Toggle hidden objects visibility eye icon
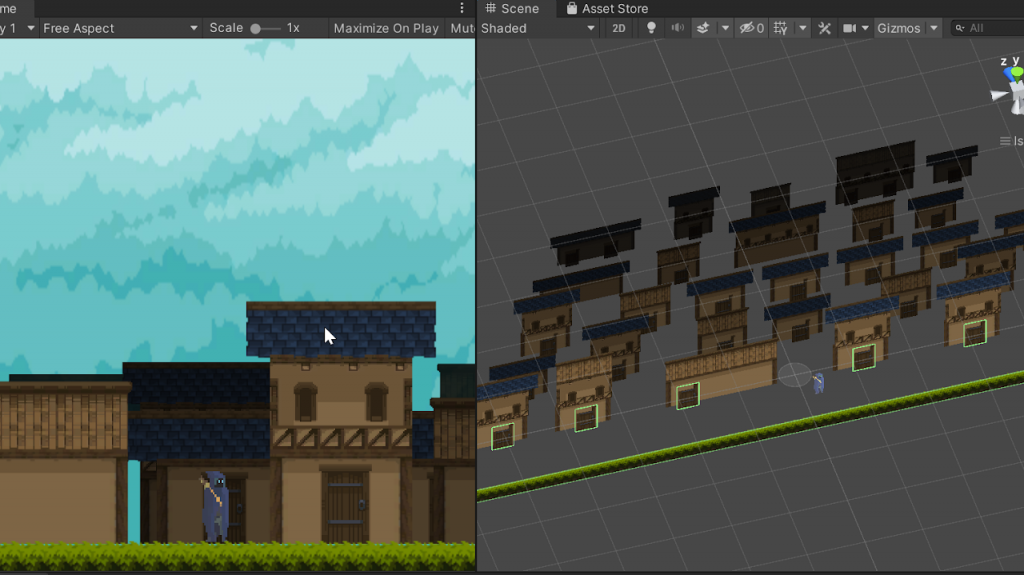Viewport: 1024px width, 575px height. 751,28
